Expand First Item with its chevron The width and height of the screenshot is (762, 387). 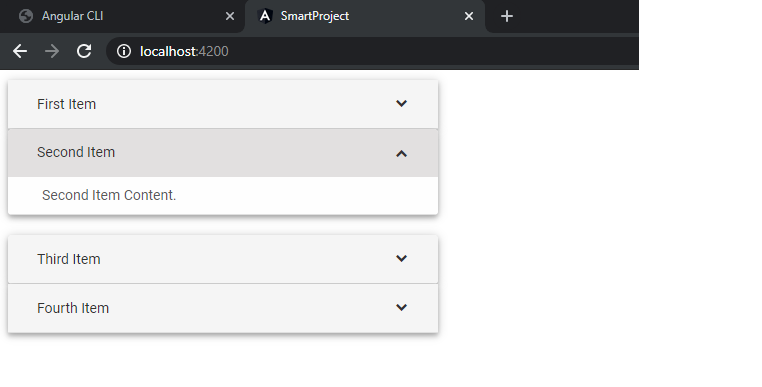coord(401,103)
